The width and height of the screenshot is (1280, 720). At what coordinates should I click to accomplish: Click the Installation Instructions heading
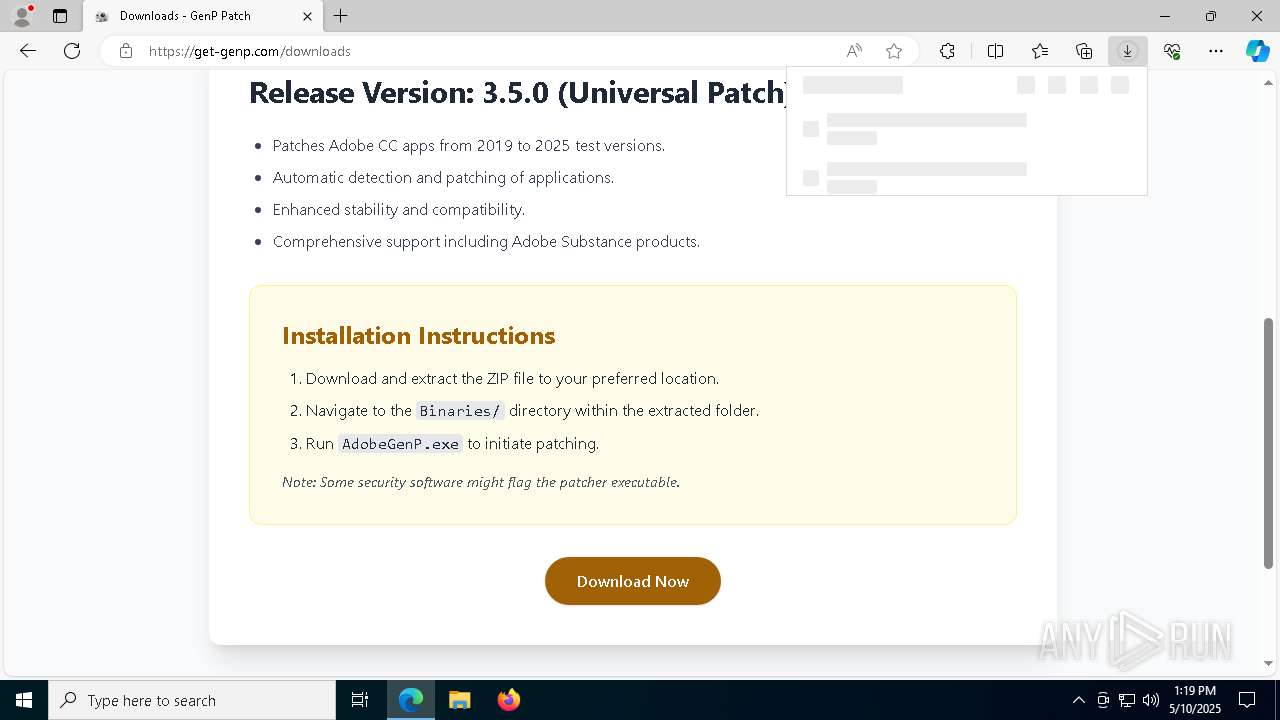tap(419, 336)
